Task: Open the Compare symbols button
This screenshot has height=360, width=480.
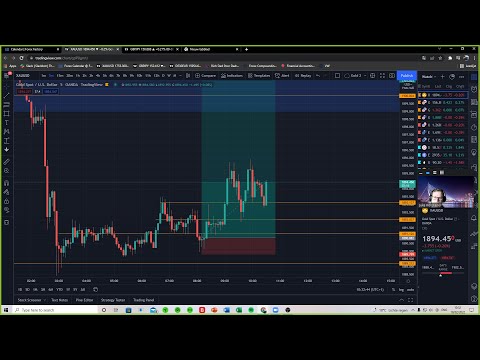Action: tap(205, 76)
